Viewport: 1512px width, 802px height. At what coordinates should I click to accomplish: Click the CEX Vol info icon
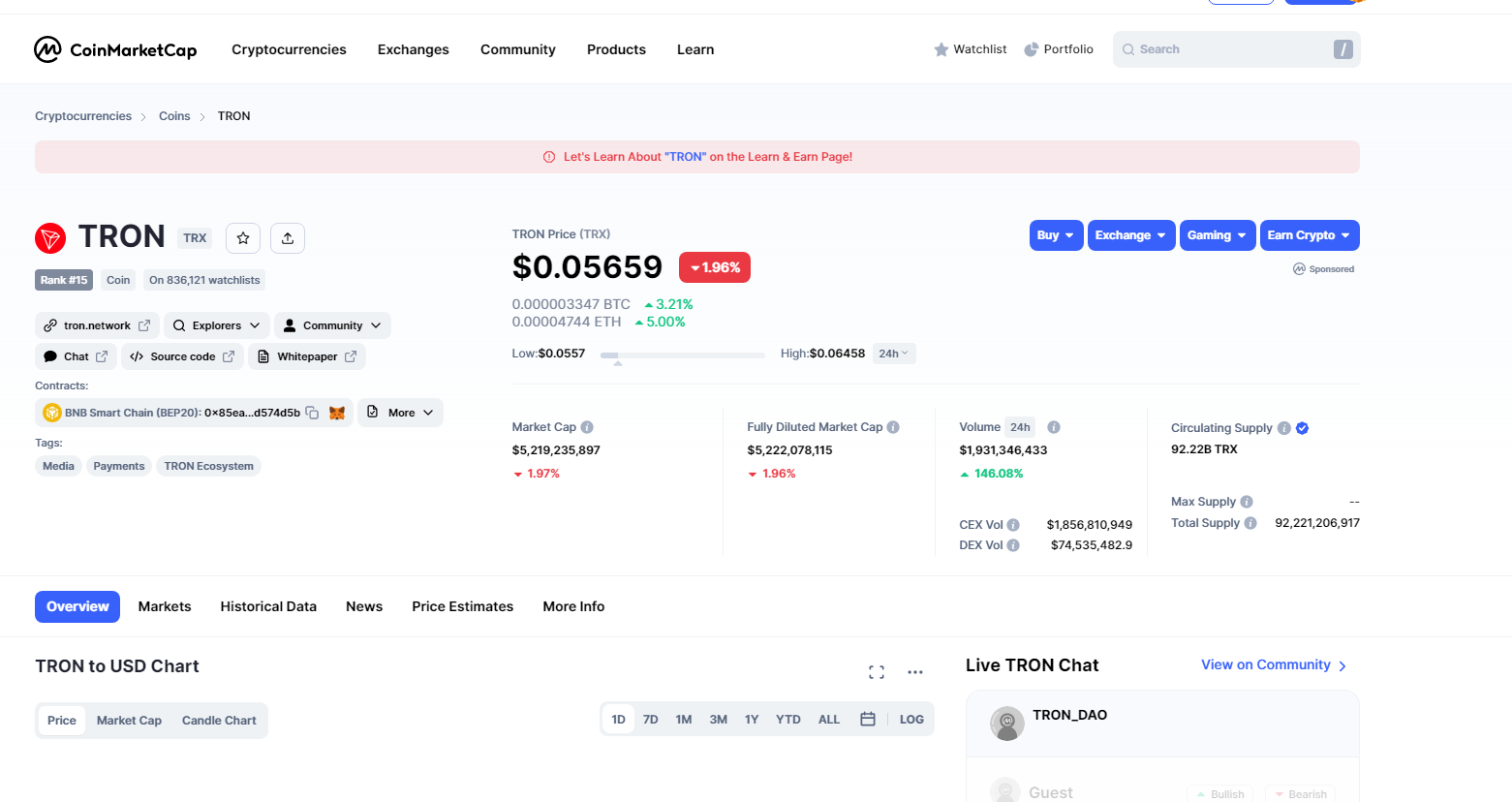coord(1013,525)
